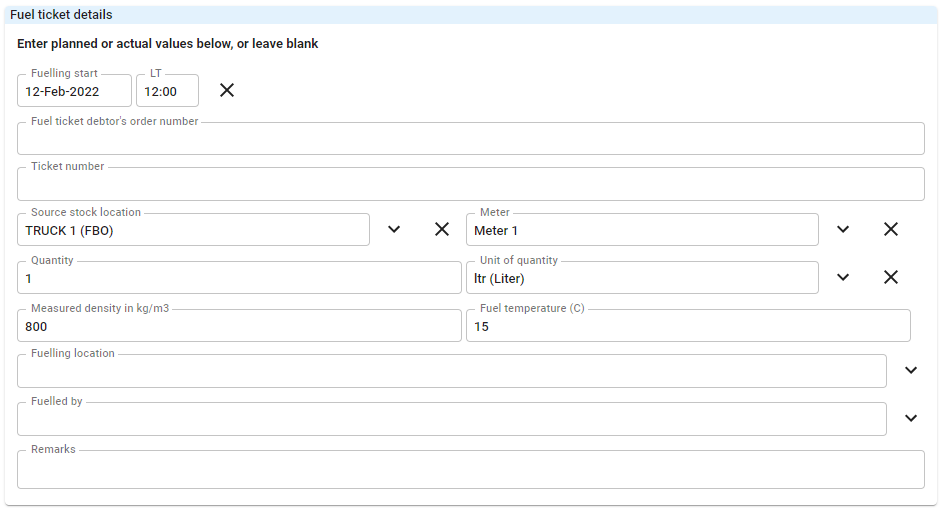Screen dimensions: 941x508
Task: Click the Measured density field showing 800
Action: [239, 325]
